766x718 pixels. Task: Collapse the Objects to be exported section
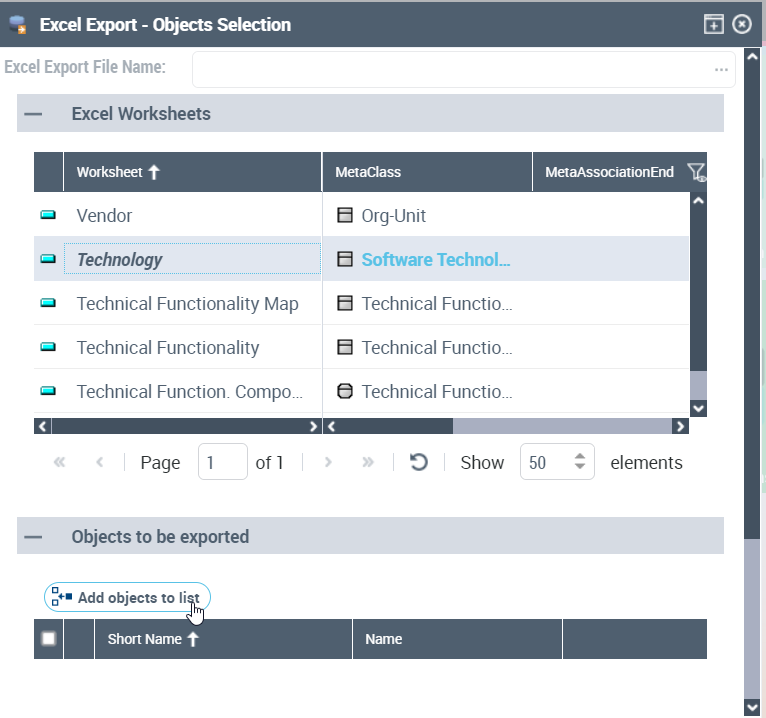click(34, 537)
